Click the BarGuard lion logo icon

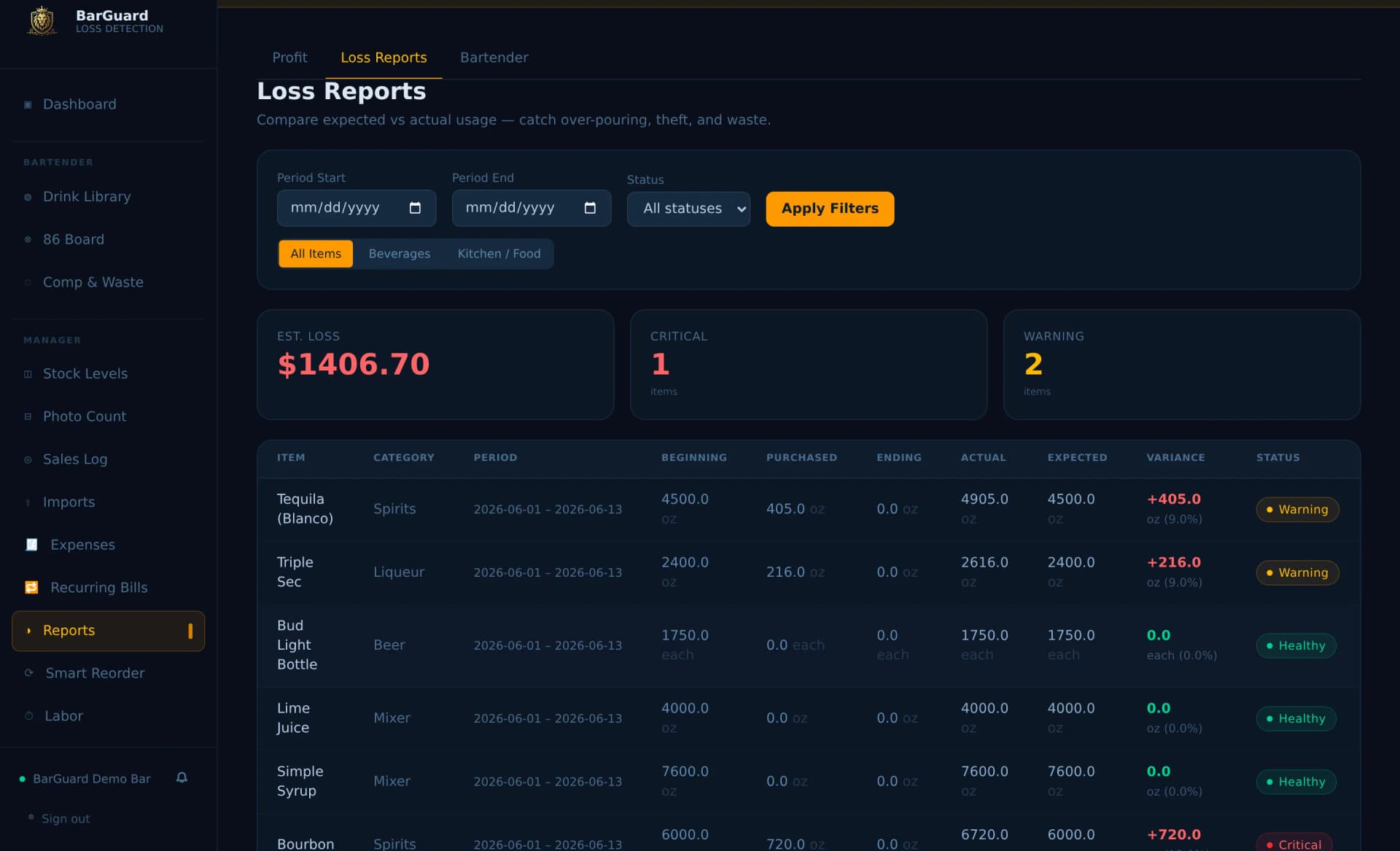(42, 20)
